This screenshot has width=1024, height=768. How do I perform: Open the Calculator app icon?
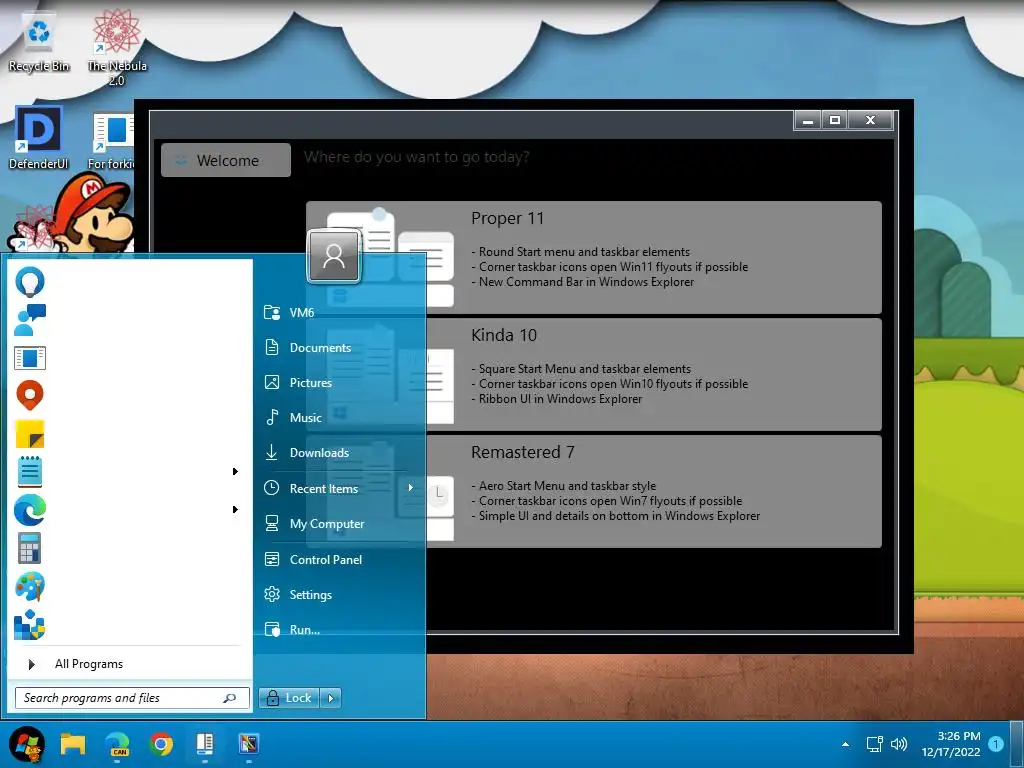[x=30, y=547]
